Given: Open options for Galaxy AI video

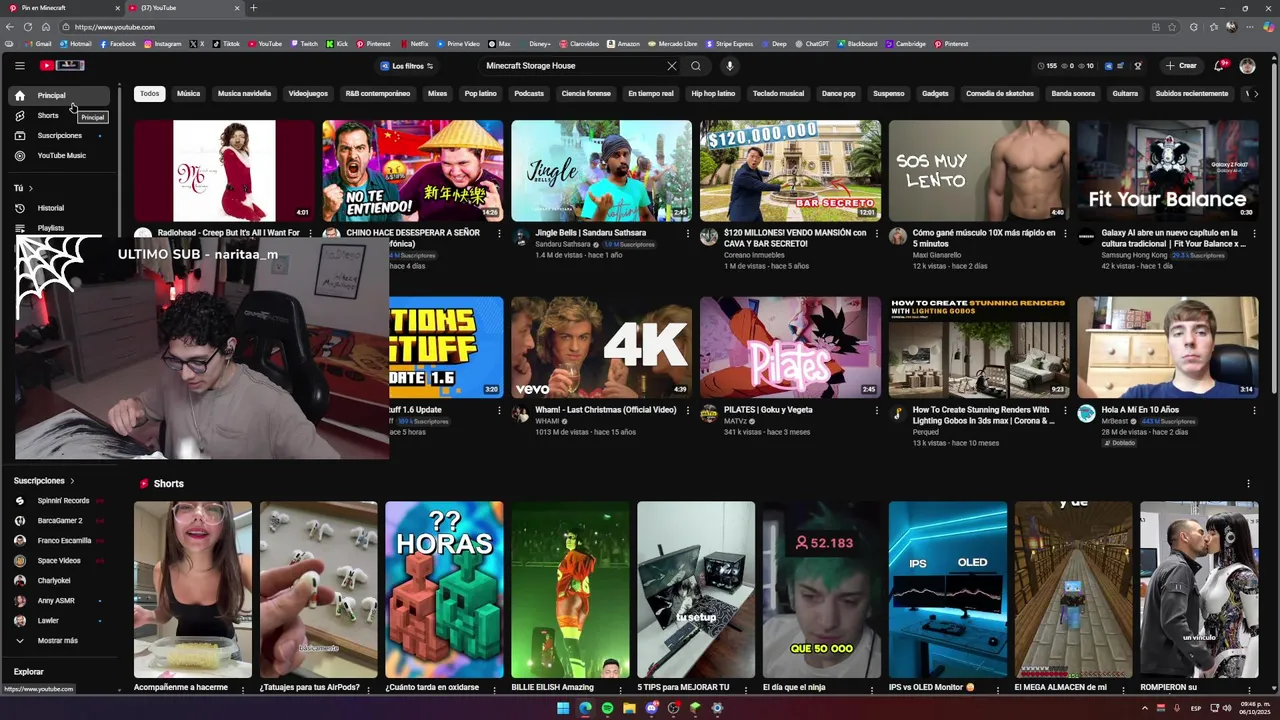Looking at the screenshot, I should 1254,234.
